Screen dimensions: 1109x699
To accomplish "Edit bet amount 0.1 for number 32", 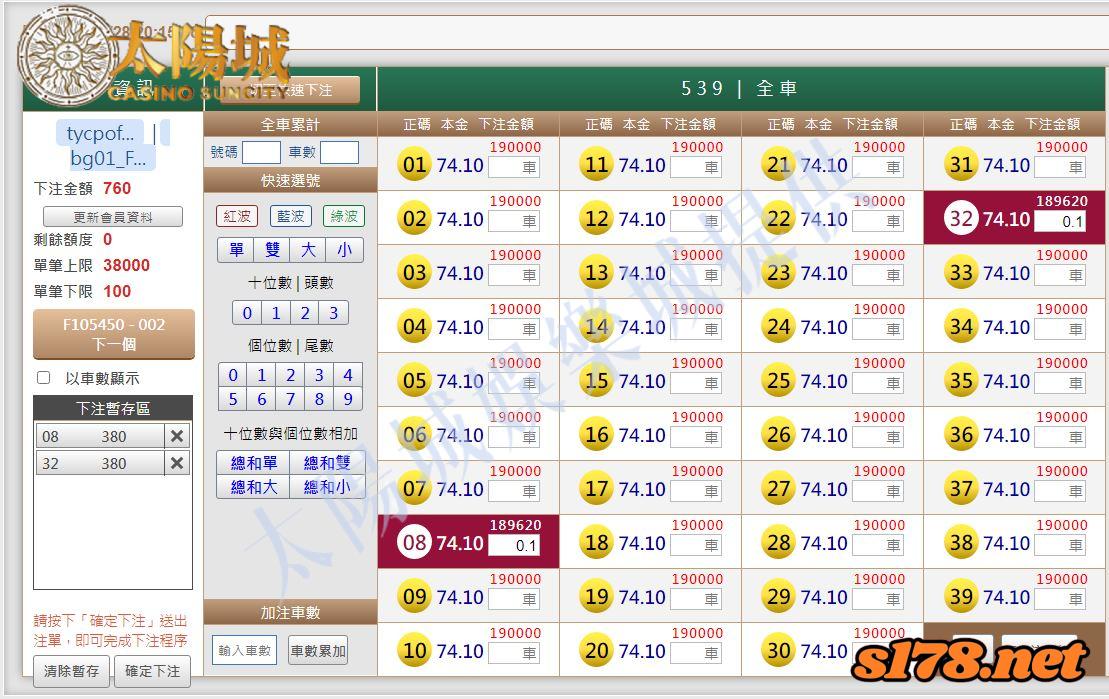I will [x=1059, y=221].
